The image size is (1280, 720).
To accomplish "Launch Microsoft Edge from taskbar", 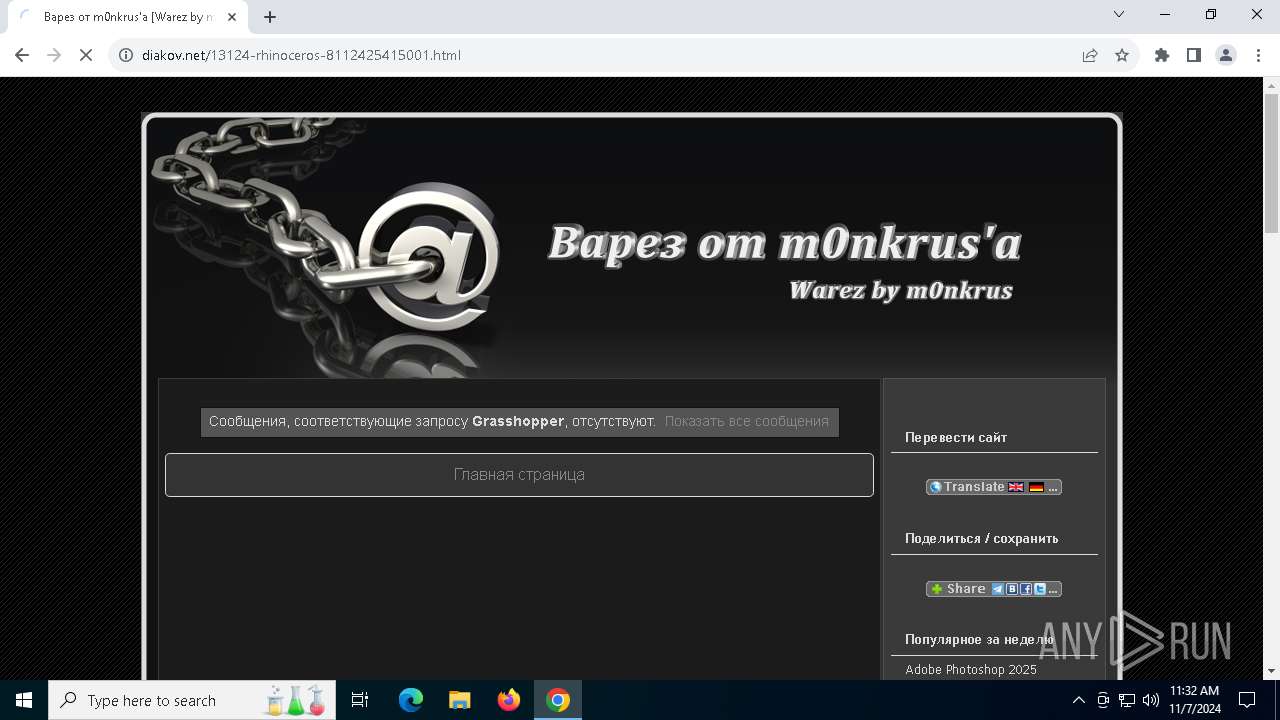I will [411, 700].
